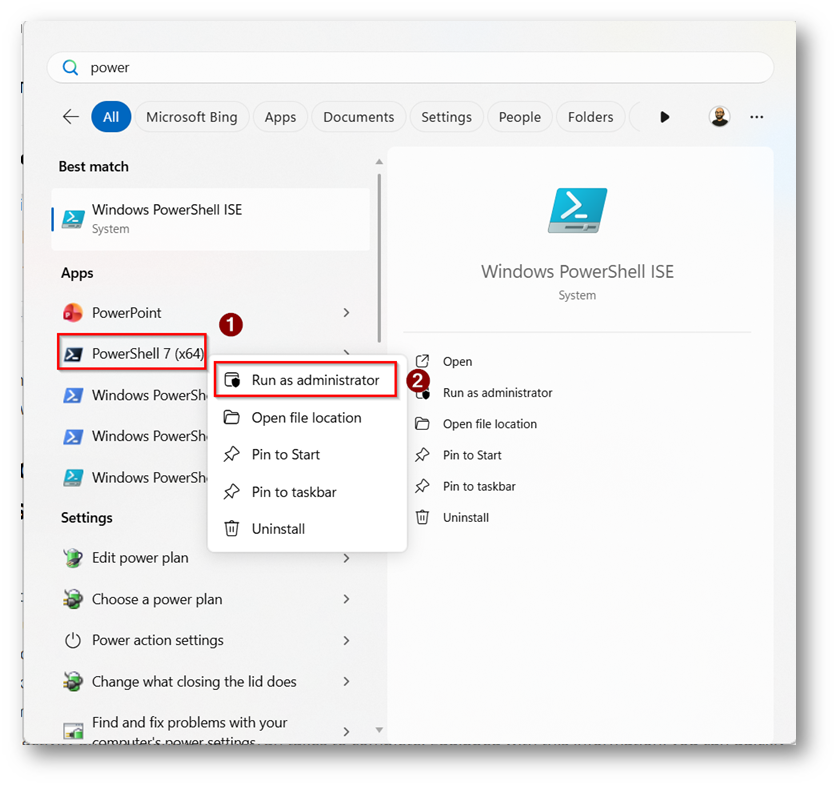Choose Pin to taskbar in context menu
838x787 pixels.
click(x=307, y=492)
